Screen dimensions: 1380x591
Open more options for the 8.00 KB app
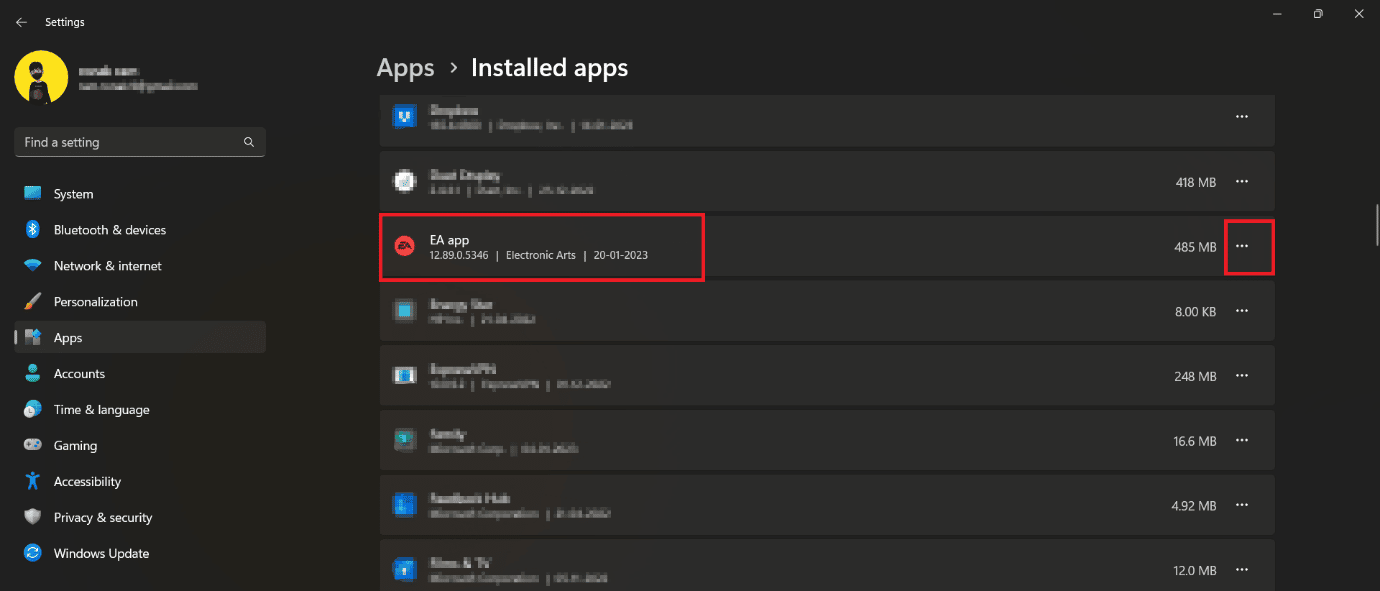pyautogui.click(x=1242, y=311)
